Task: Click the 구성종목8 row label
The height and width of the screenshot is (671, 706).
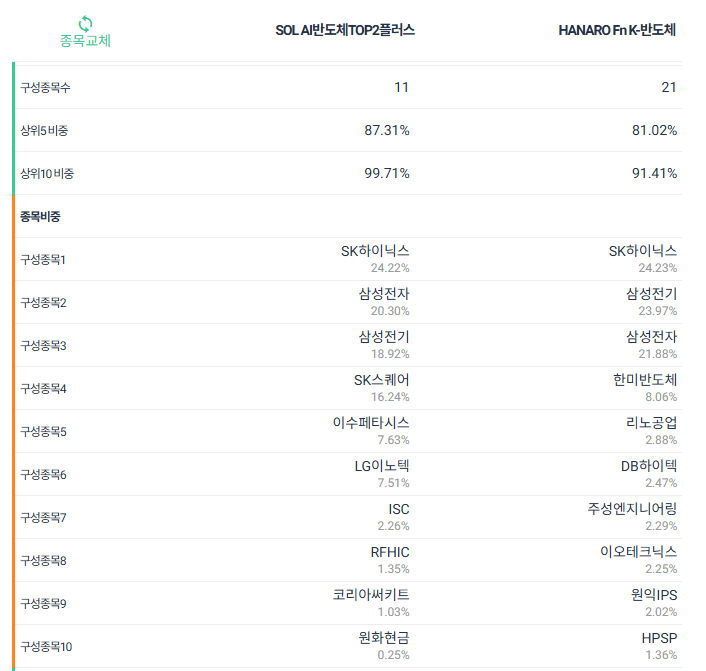Action: (44, 561)
